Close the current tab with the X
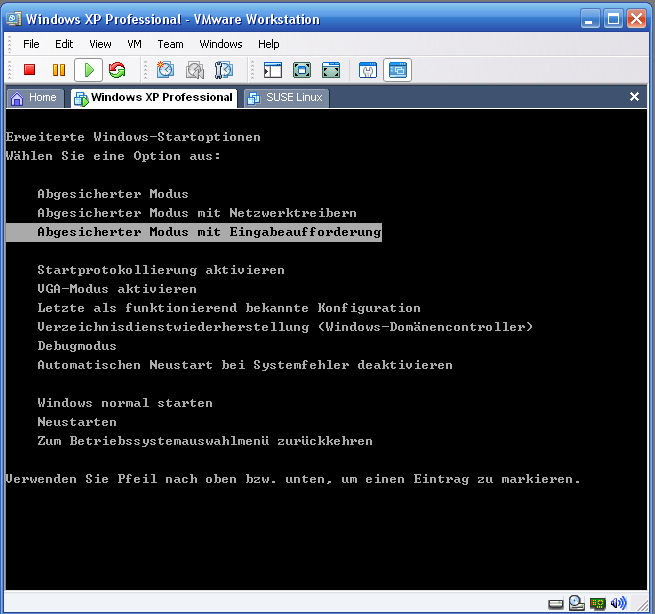 pyautogui.click(x=634, y=97)
